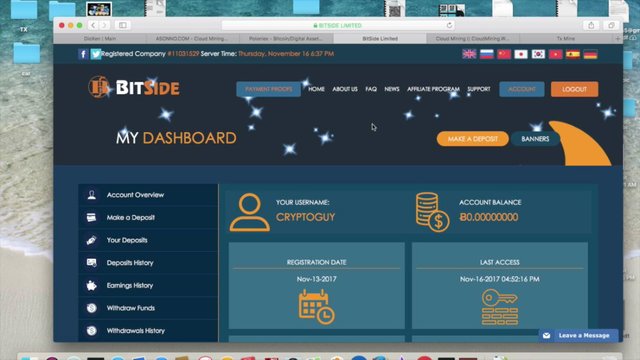Click the last access key icon

click(x=500, y=307)
